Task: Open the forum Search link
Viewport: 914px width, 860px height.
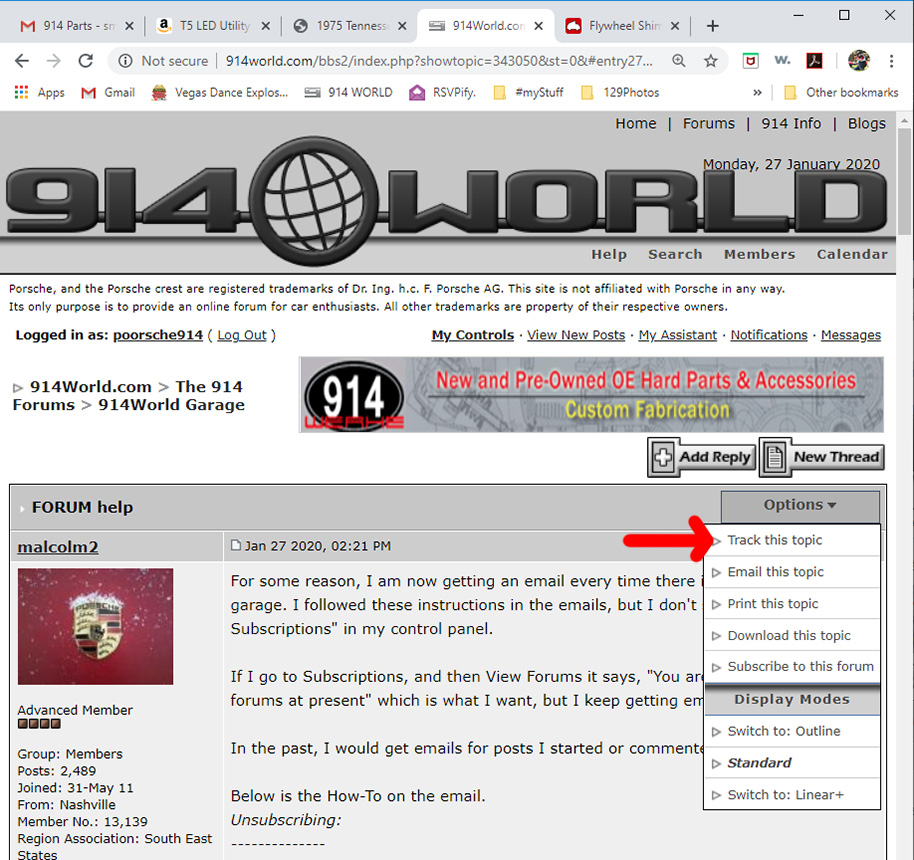Action: click(x=675, y=254)
